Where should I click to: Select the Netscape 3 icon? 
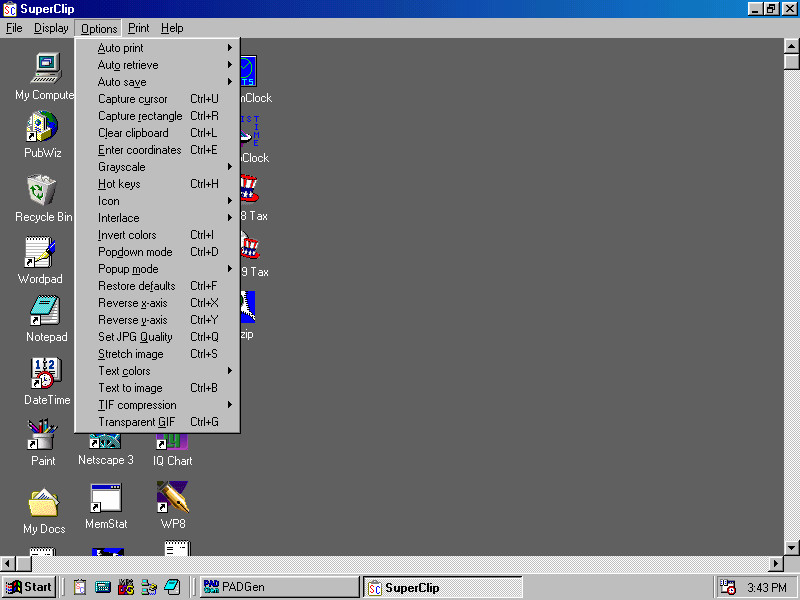[x=106, y=442]
